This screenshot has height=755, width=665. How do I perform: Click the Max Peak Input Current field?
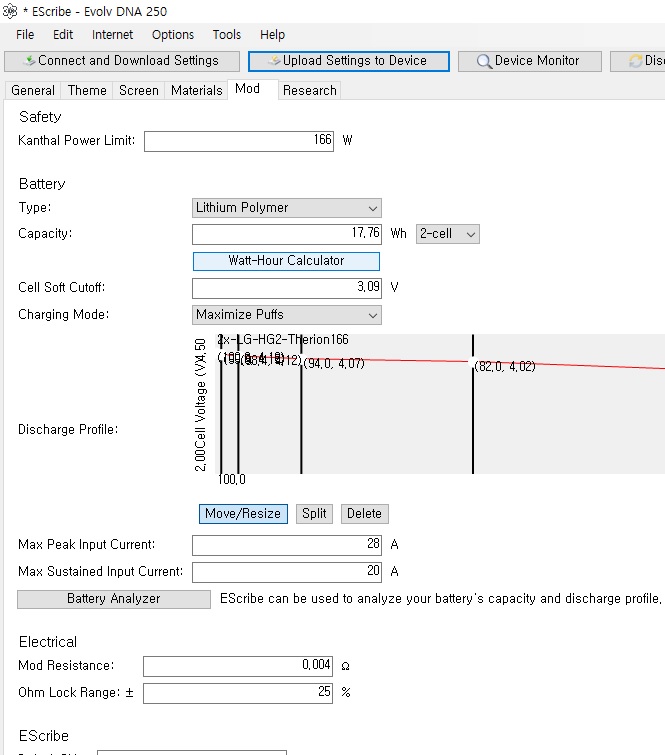[287, 545]
